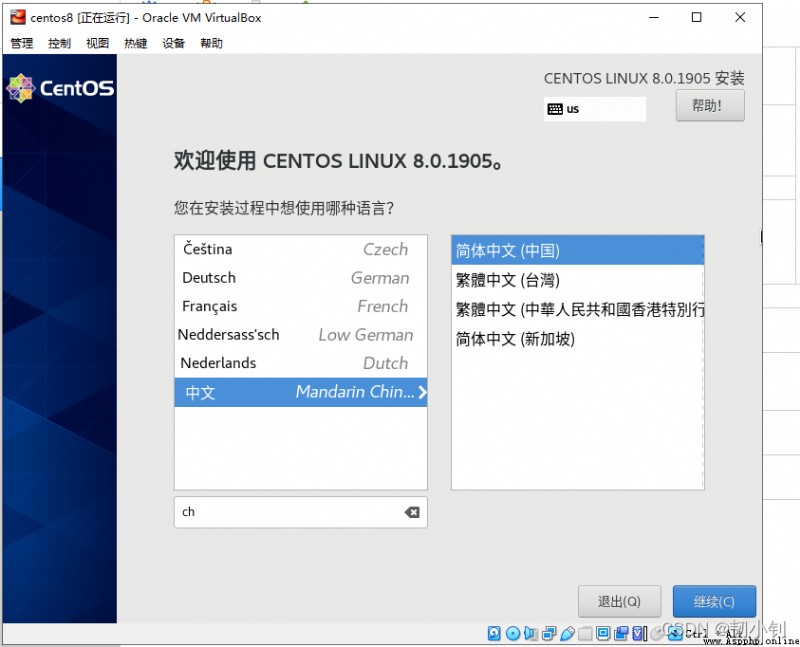Open the 热键 menu
Image resolution: width=800 pixels, height=647 pixels.
coord(135,43)
